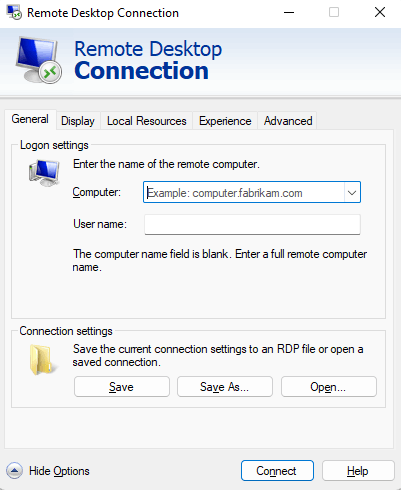Image resolution: width=401 pixels, height=490 pixels.
Task: Expand the Computer dropdown arrow
Action: coord(352,192)
